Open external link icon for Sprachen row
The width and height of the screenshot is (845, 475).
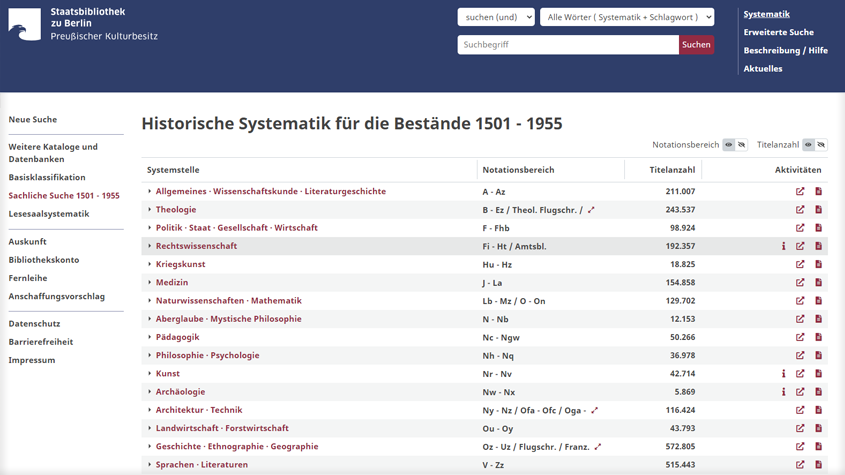tap(800, 465)
